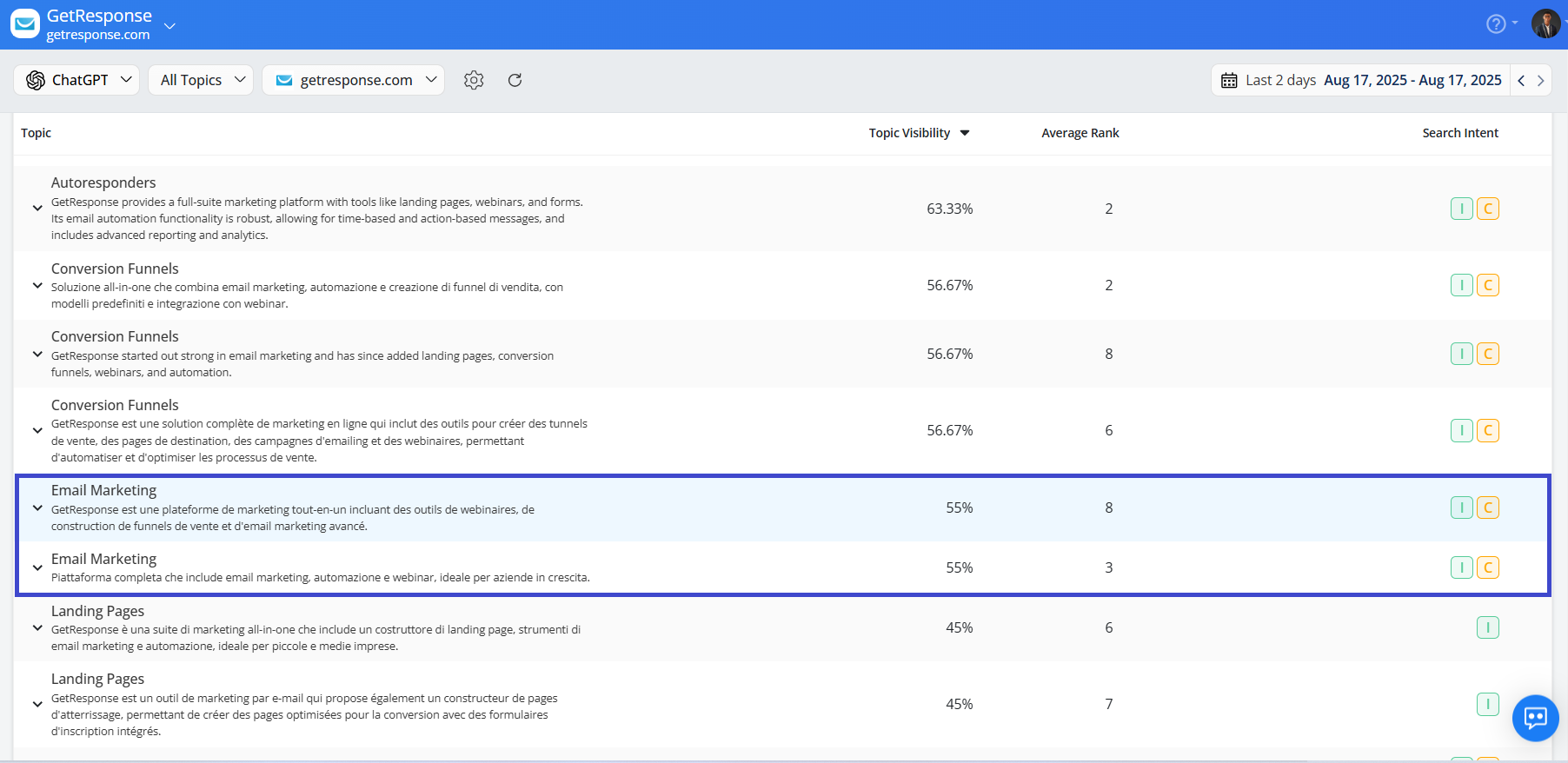
Task: Go to the previous date range
Action: coord(1521,80)
